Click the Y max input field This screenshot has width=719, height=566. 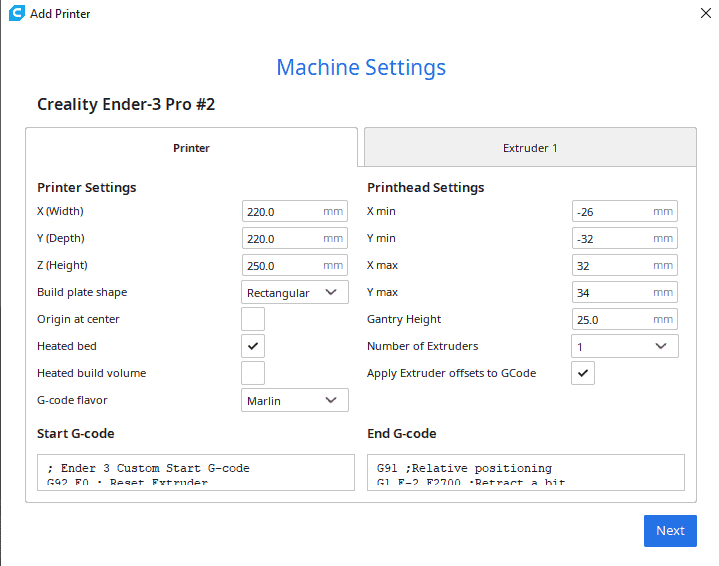[625, 293]
